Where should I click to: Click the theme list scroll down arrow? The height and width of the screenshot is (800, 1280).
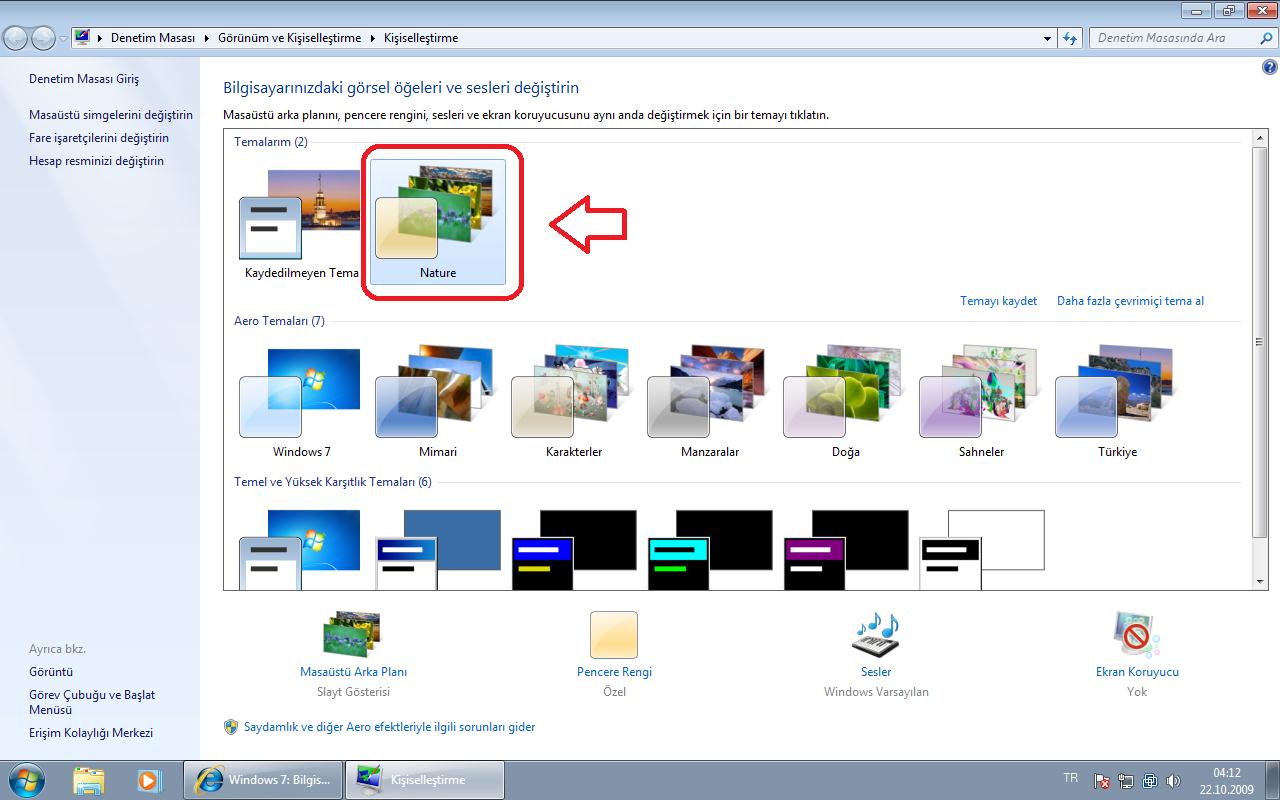[x=1260, y=581]
